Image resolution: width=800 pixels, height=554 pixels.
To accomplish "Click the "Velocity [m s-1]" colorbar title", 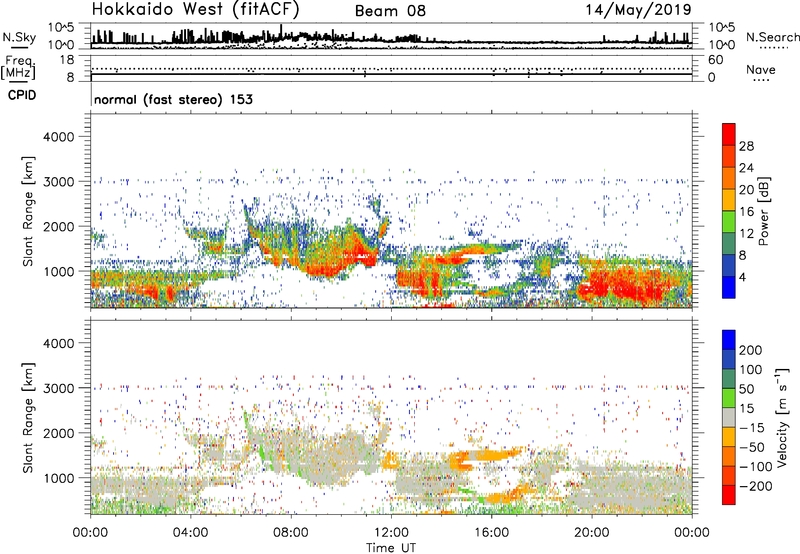I will click(x=782, y=417).
